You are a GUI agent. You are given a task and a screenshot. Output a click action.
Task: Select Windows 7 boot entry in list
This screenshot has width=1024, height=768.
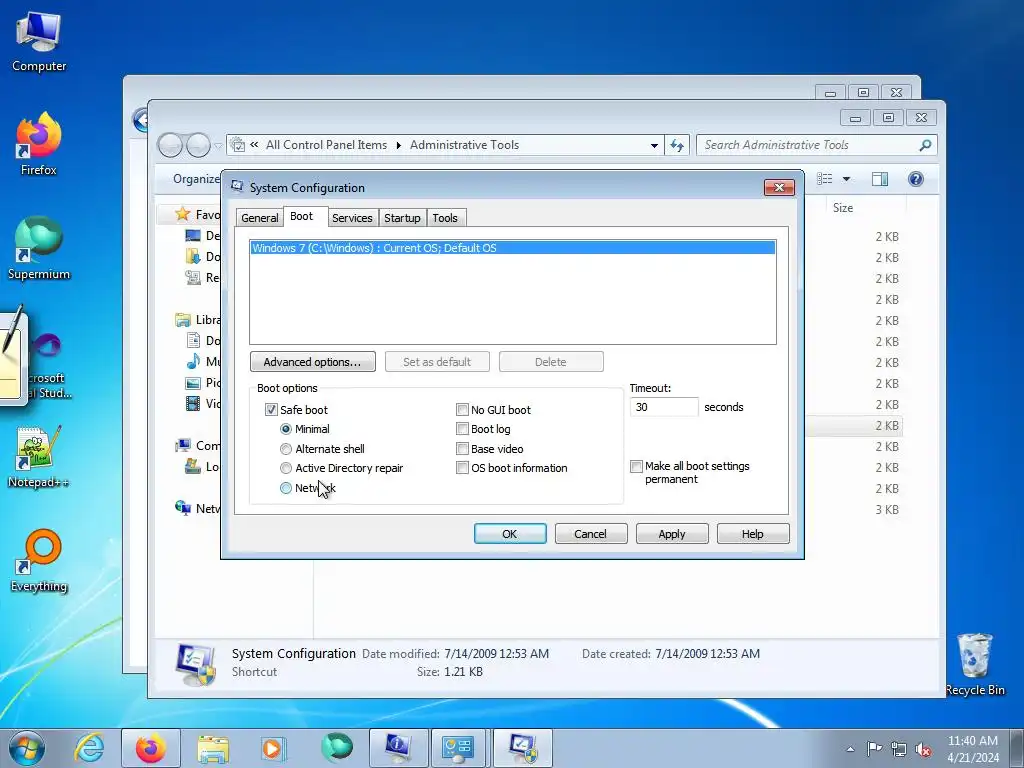[513, 248]
